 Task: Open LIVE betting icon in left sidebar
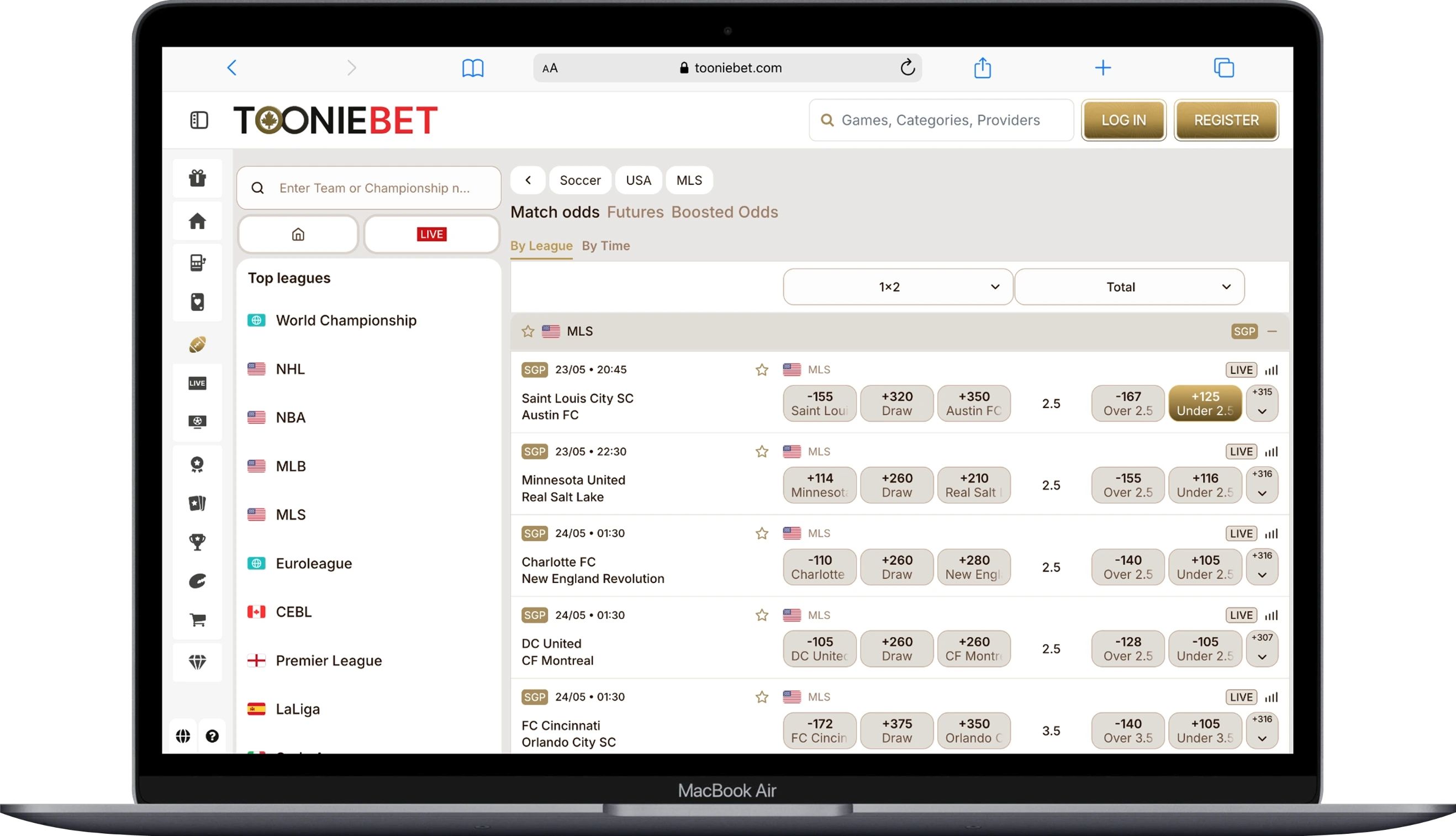pyautogui.click(x=198, y=383)
